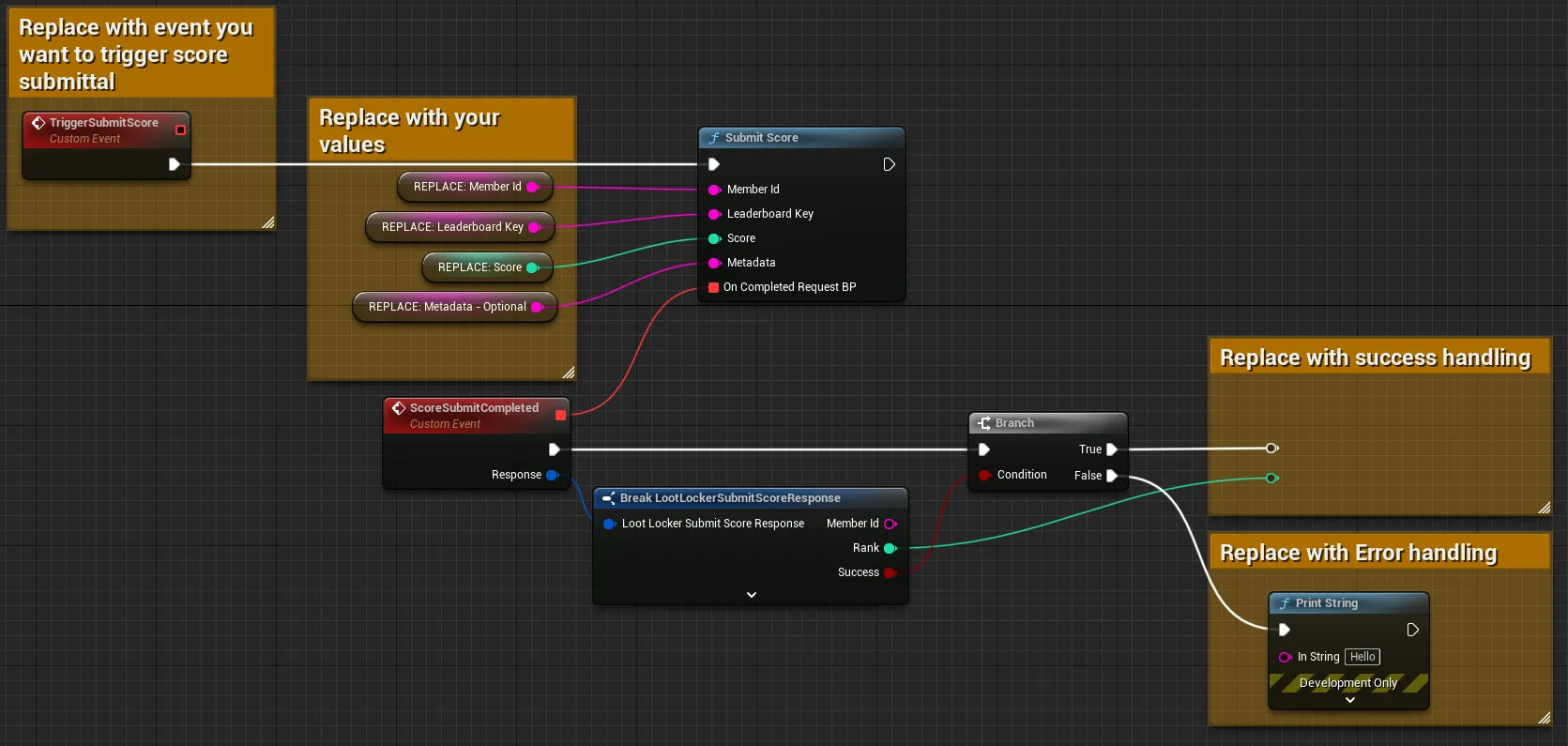Screen dimensions: 1568x746
Task: Click the white execution reroute node
Action: (x=1271, y=449)
